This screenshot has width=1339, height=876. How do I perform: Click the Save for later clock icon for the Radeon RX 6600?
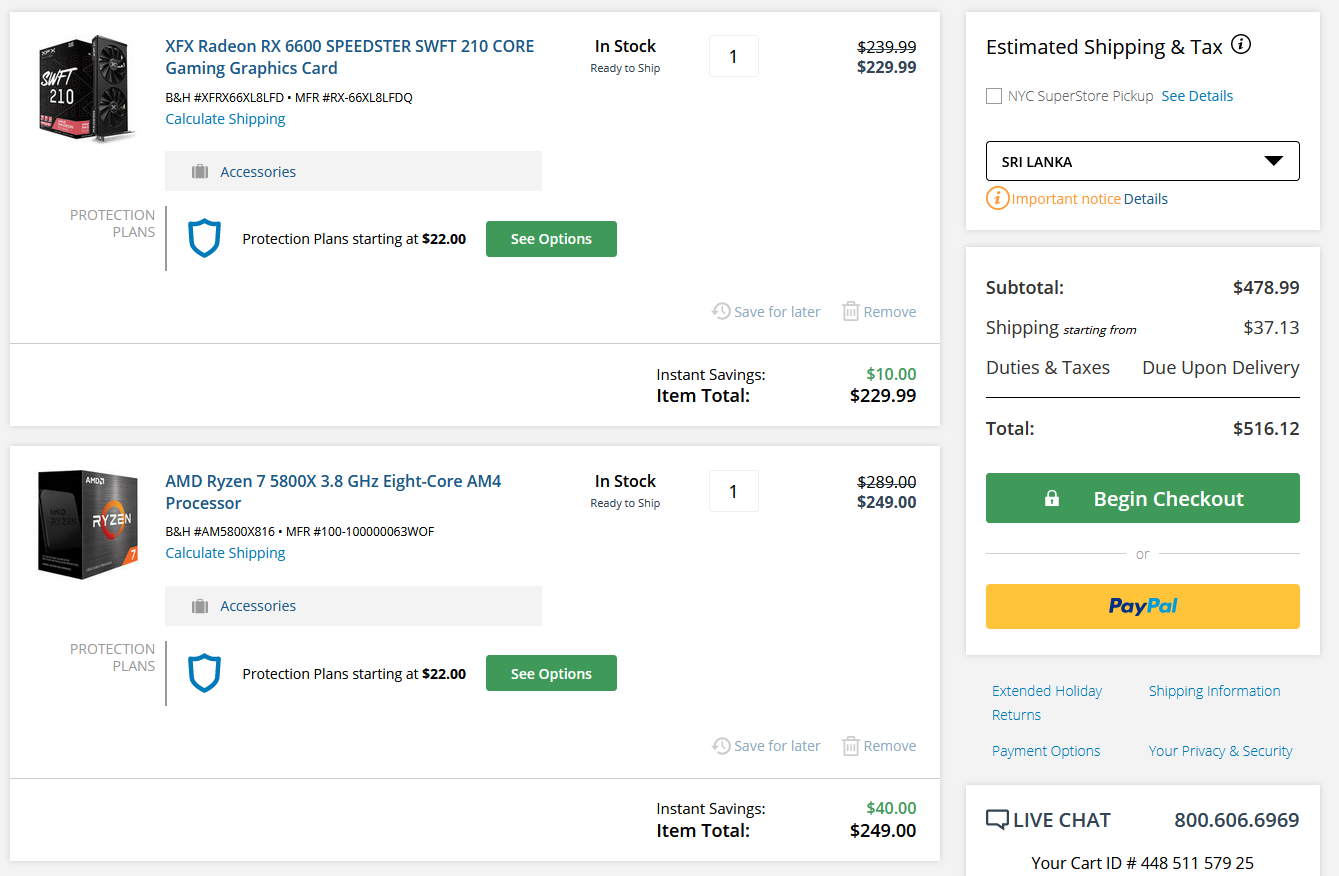pyautogui.click(x=721, y=311)
